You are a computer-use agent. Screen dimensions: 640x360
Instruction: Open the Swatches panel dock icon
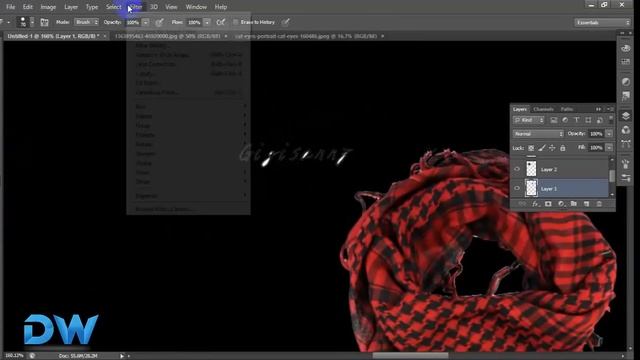(625, 62)
